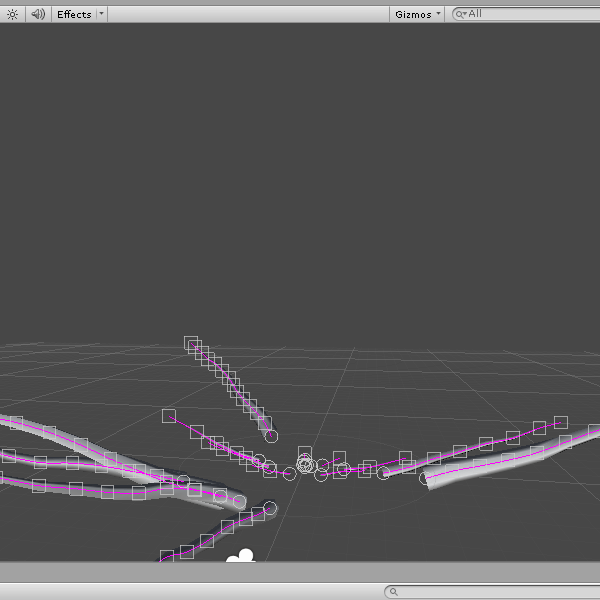The height and width of the screenshot is (600, 600).
Task: Select the white cloud icon at the viewport bottom
Action: coord(240,556)
